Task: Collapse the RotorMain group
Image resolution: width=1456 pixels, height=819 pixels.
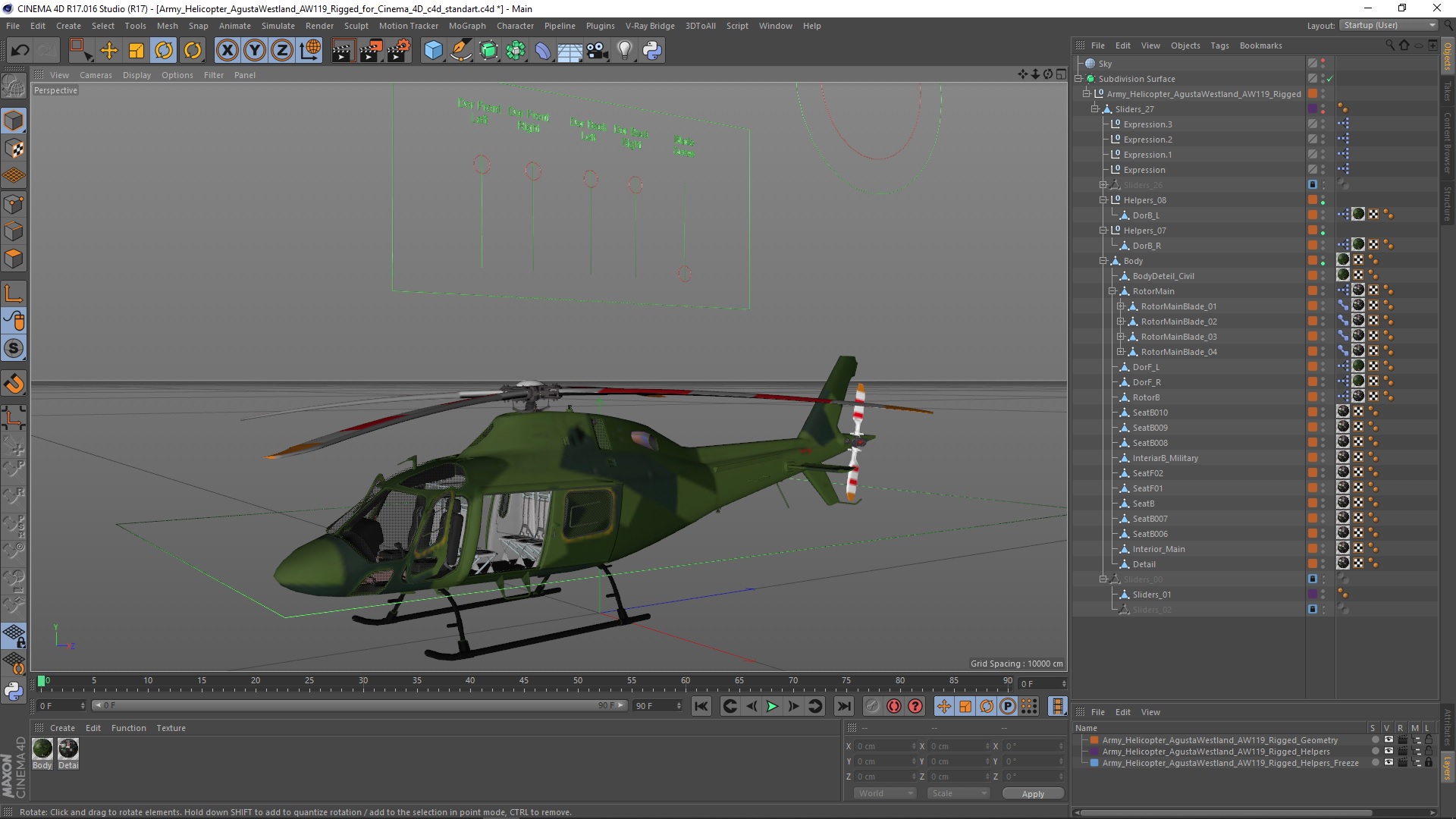Action: [1112, 291]
